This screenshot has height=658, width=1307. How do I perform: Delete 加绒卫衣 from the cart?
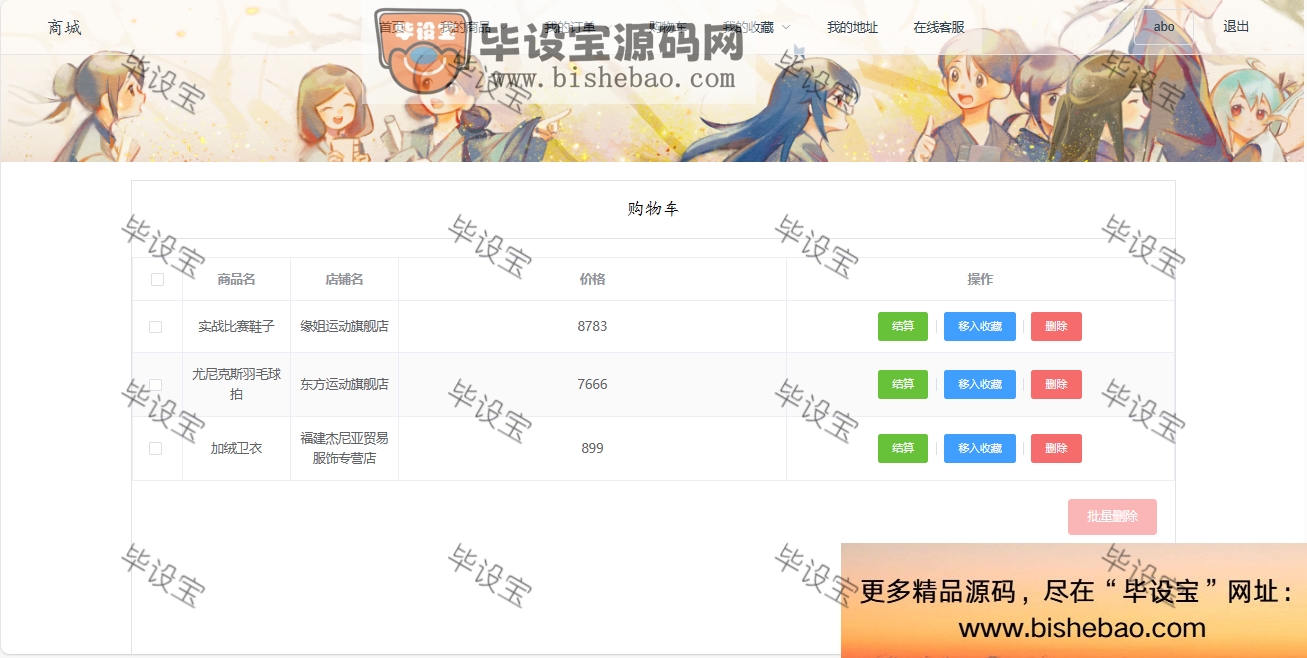[x=1056, y=448]
